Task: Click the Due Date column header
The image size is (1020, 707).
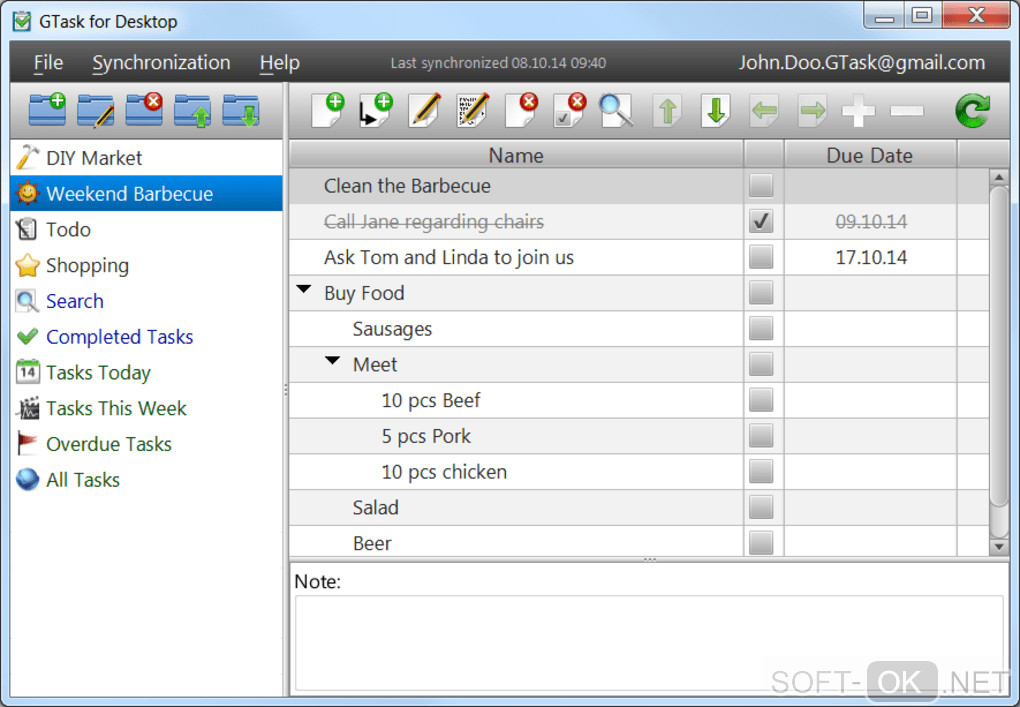Action: pos(870,155)
